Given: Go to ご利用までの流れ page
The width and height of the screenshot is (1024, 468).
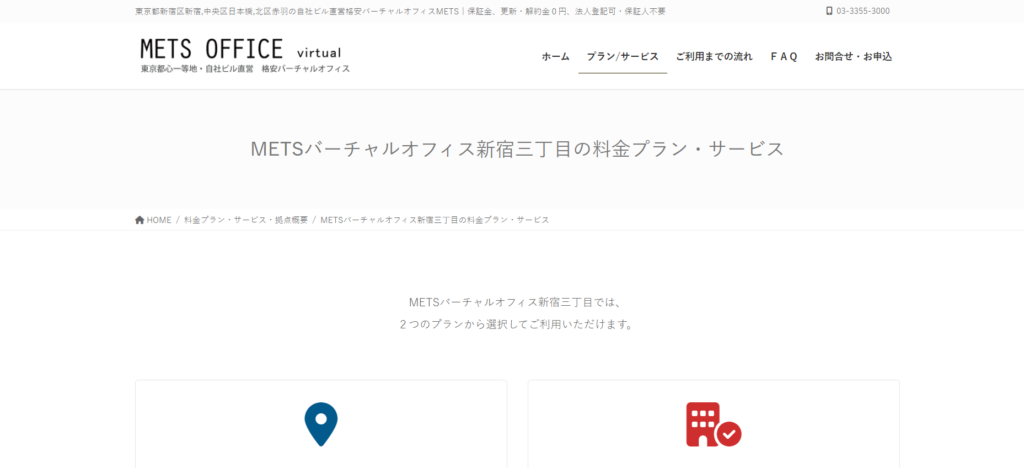Looking at the screenshot, I should pyautogui.click(x=714, y=57).
